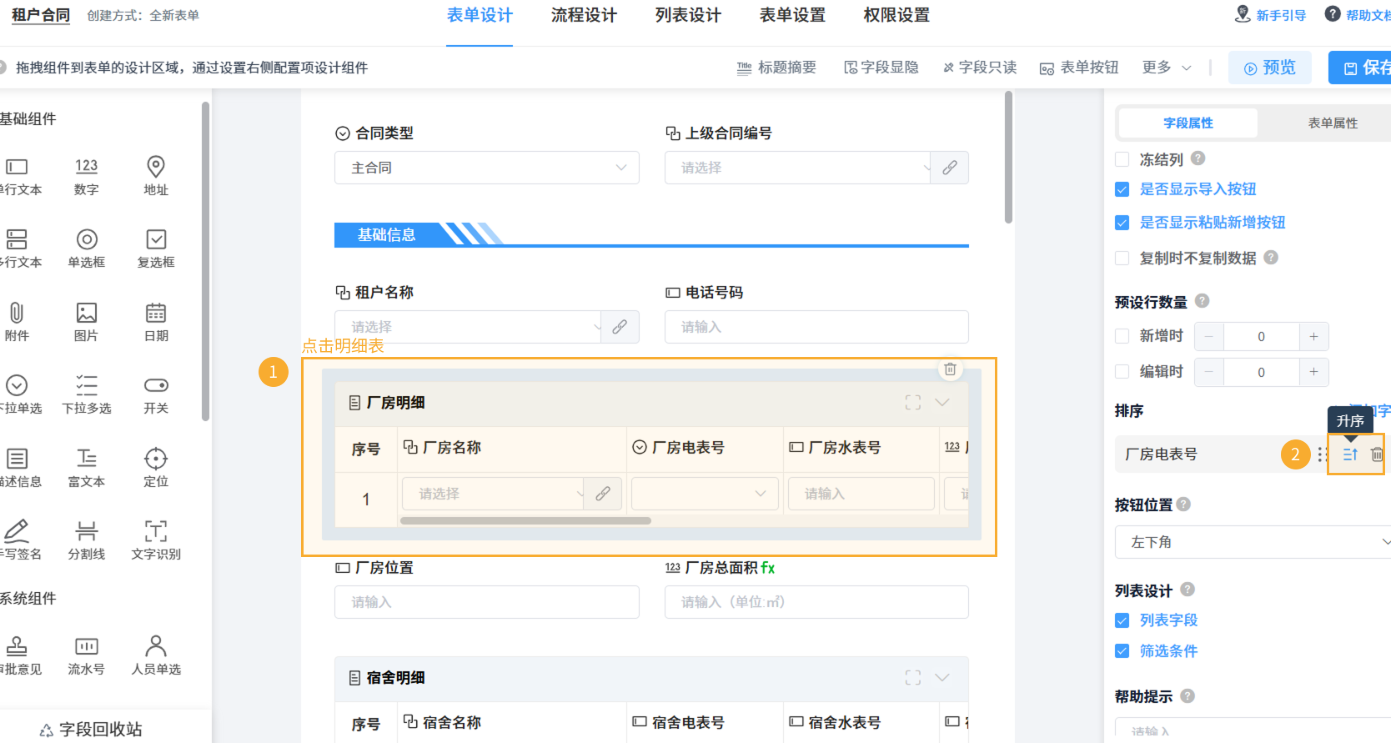The width and height of the screenshot is (1391, 743).
Task: Click the 厂房位置 input field
Action: tap(487, 602)
